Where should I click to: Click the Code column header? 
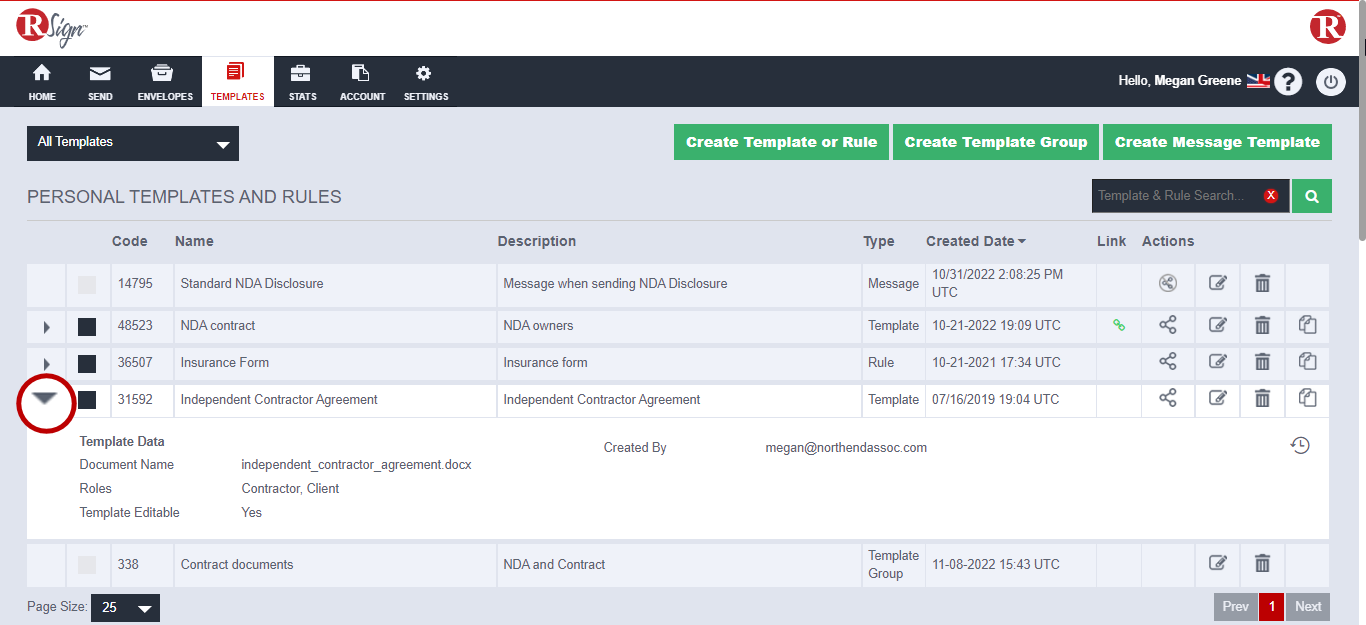[x=129, y=241]
